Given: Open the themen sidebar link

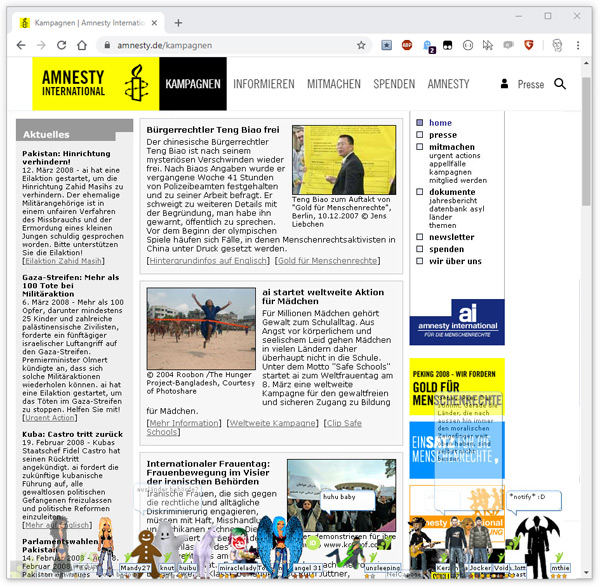Looking at the screenshot, I should 442,225.
